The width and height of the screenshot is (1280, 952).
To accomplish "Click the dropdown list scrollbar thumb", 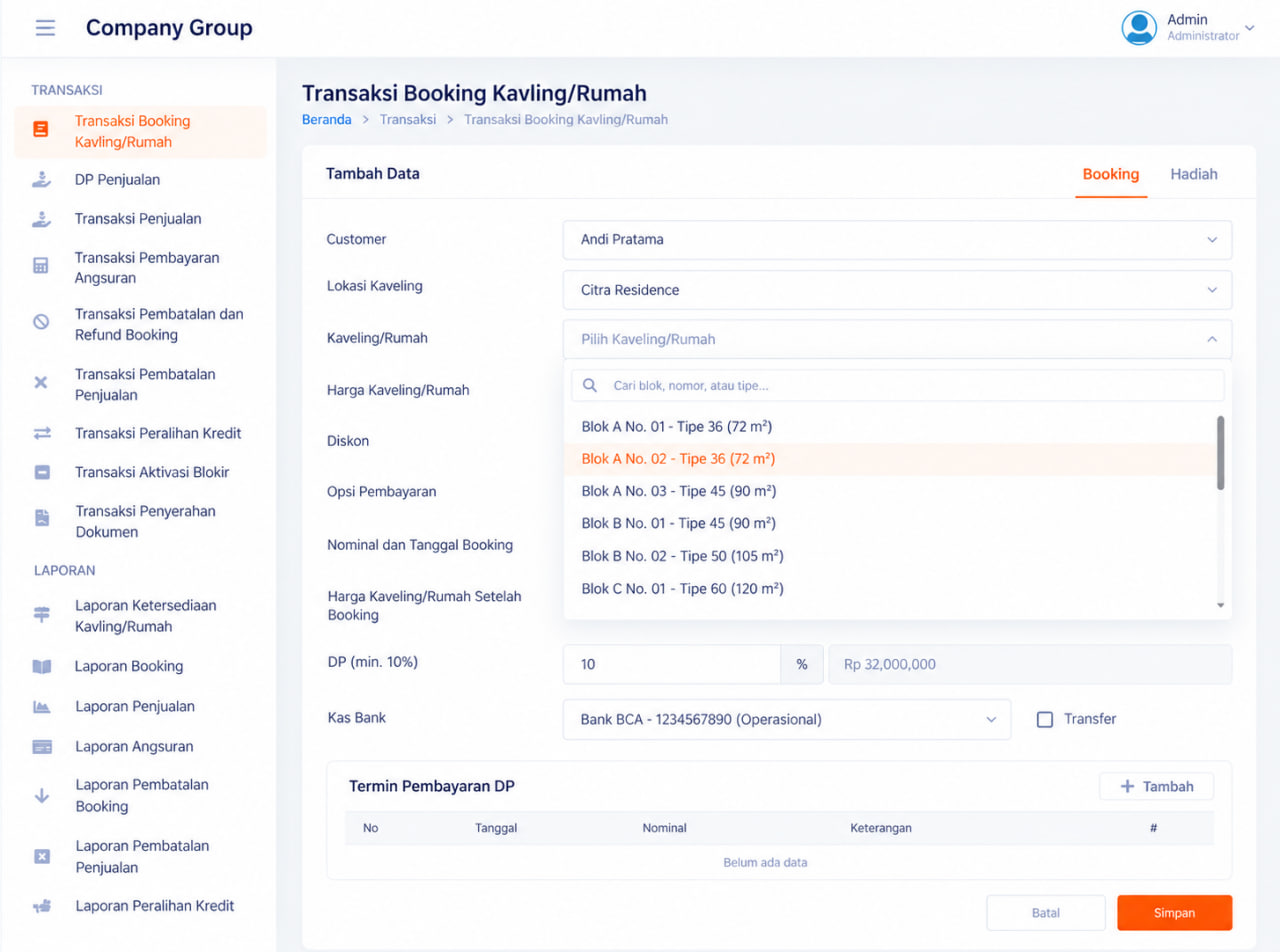I will tap(1220, 453).
